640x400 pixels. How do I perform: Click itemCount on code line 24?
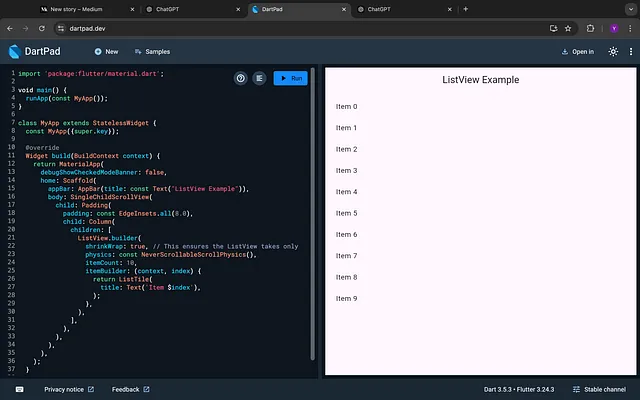[102, 263]
